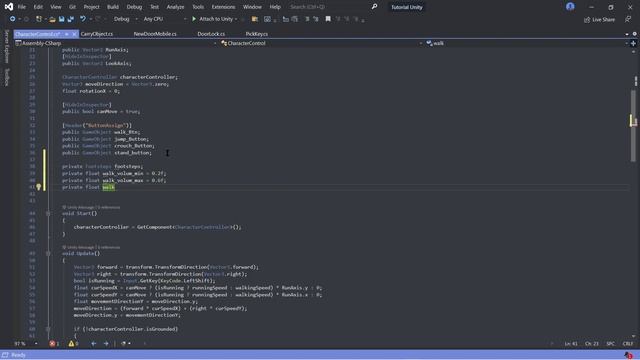Click the user account avatar icon
Viewport: 640px width, 360px height.
pos(570,7)
